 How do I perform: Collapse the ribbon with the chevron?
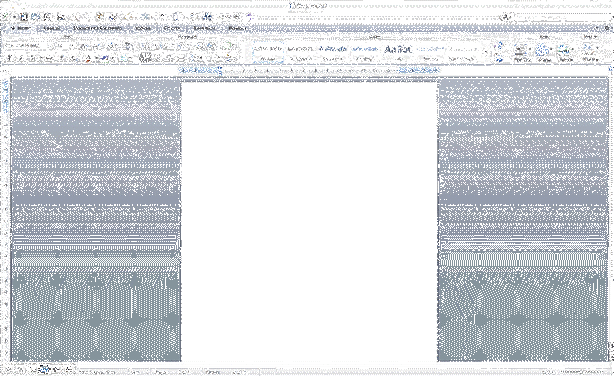point(598,29)
